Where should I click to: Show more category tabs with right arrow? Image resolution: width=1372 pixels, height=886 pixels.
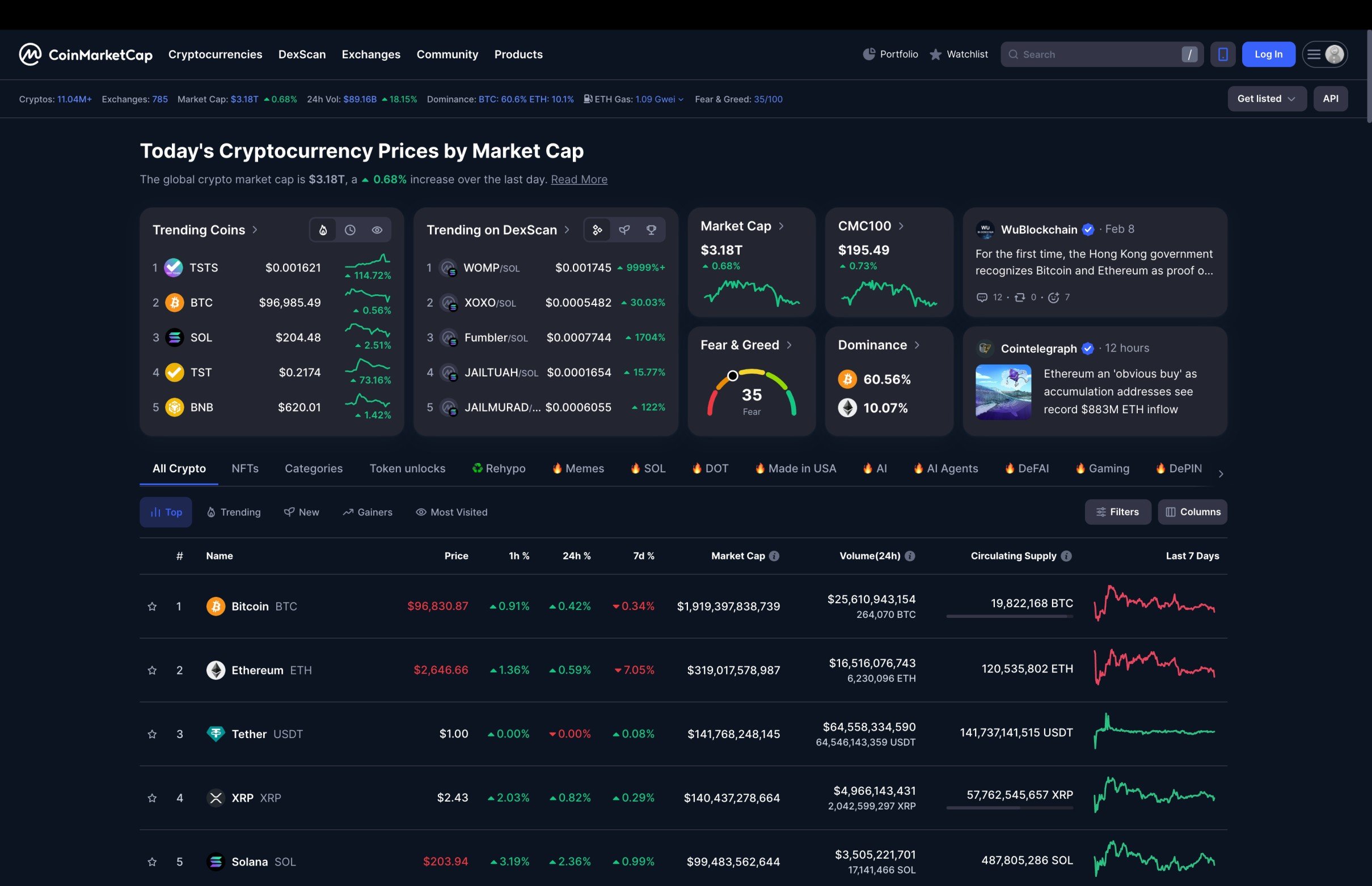(1221, 473)
